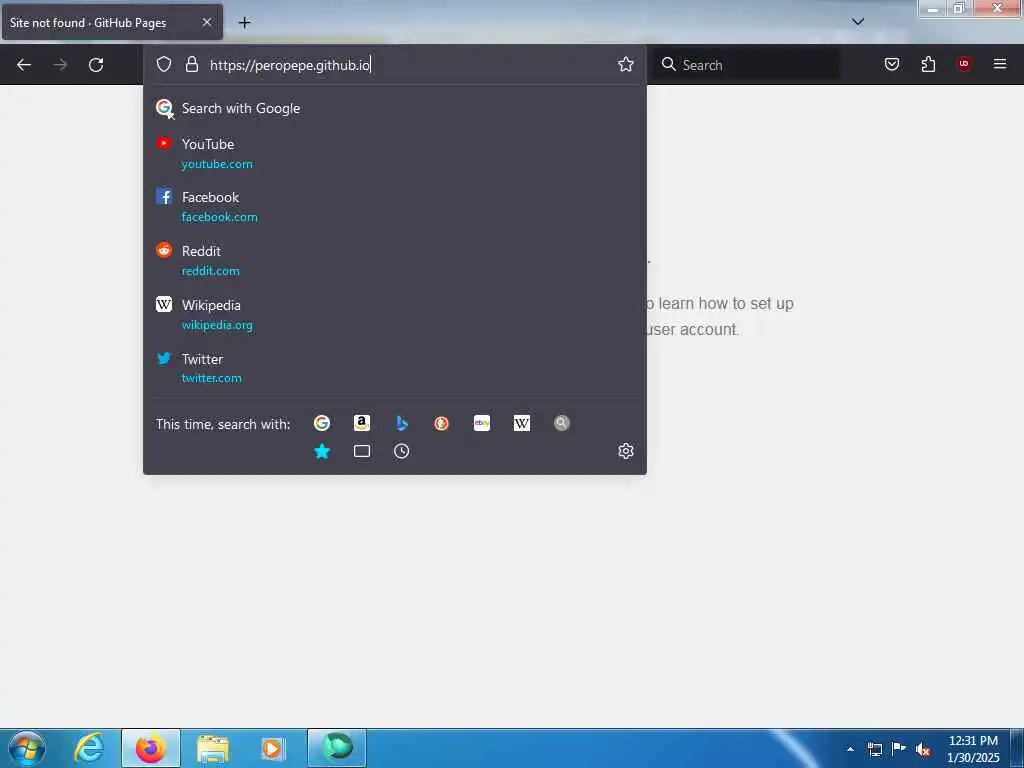This screenshot has width=1024, height=768.
Task: Open search settings gear icon
Action: 626,451
